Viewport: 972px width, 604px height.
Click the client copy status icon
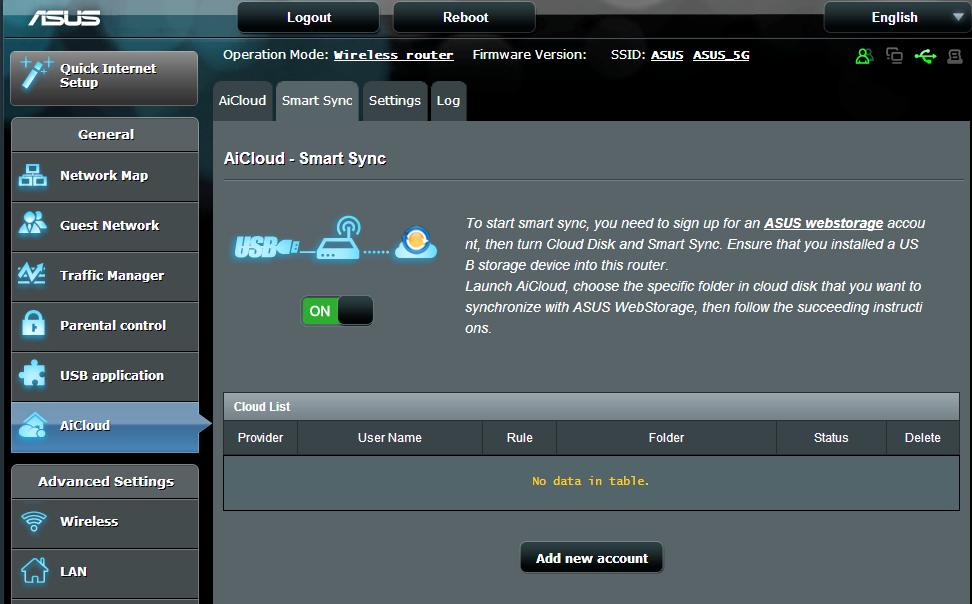[x=894, y=56]
